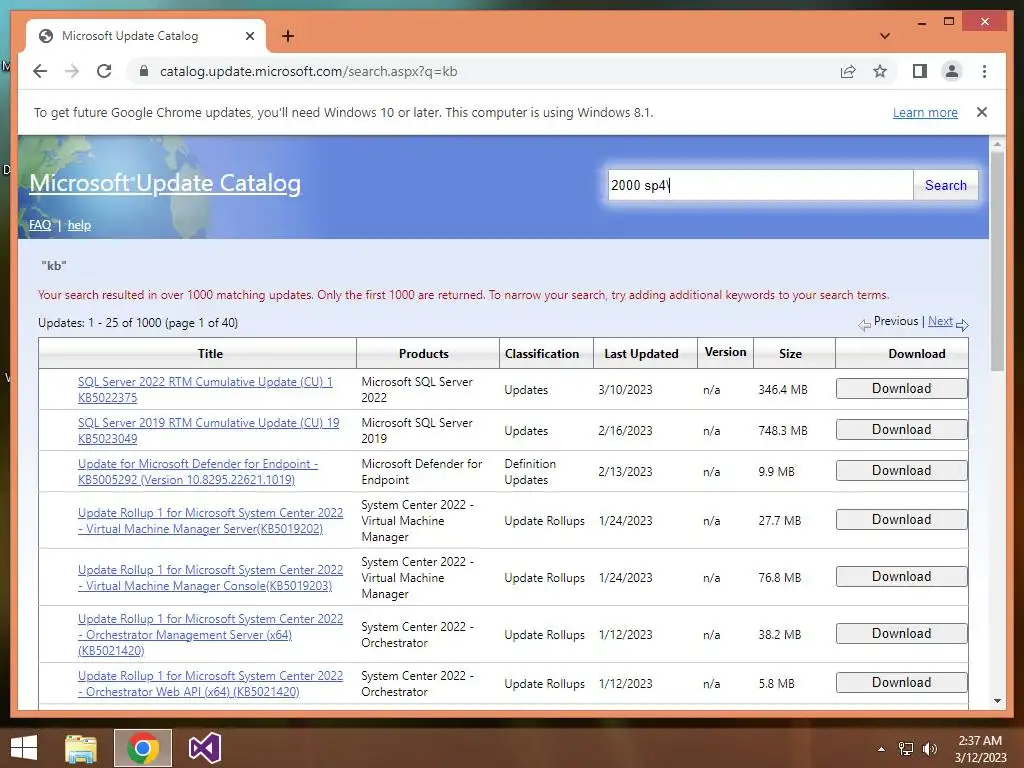This screenshot has height=768, width=1024.
Task: Download the 38.2 MB Orchestrator rollup
Action: click(x=901, y=633)
